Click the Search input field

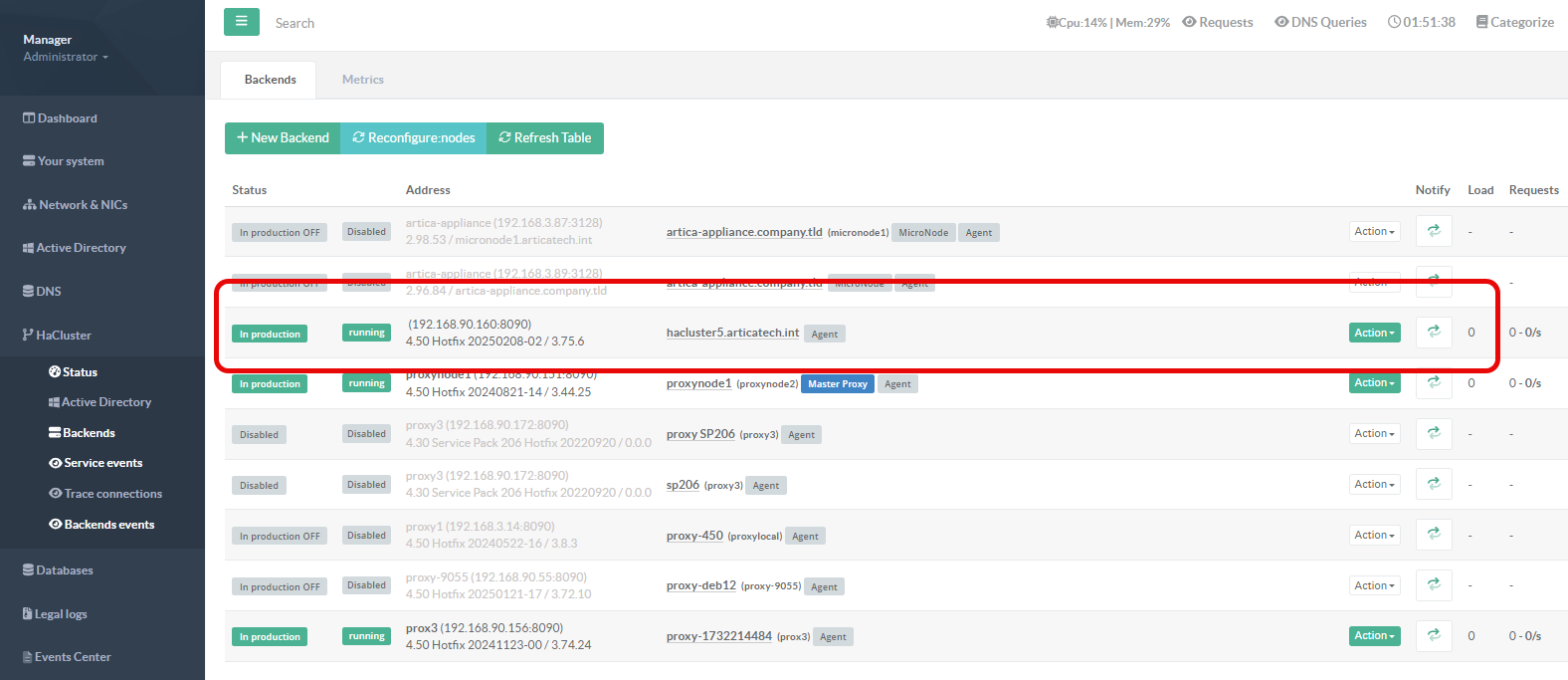398,23
